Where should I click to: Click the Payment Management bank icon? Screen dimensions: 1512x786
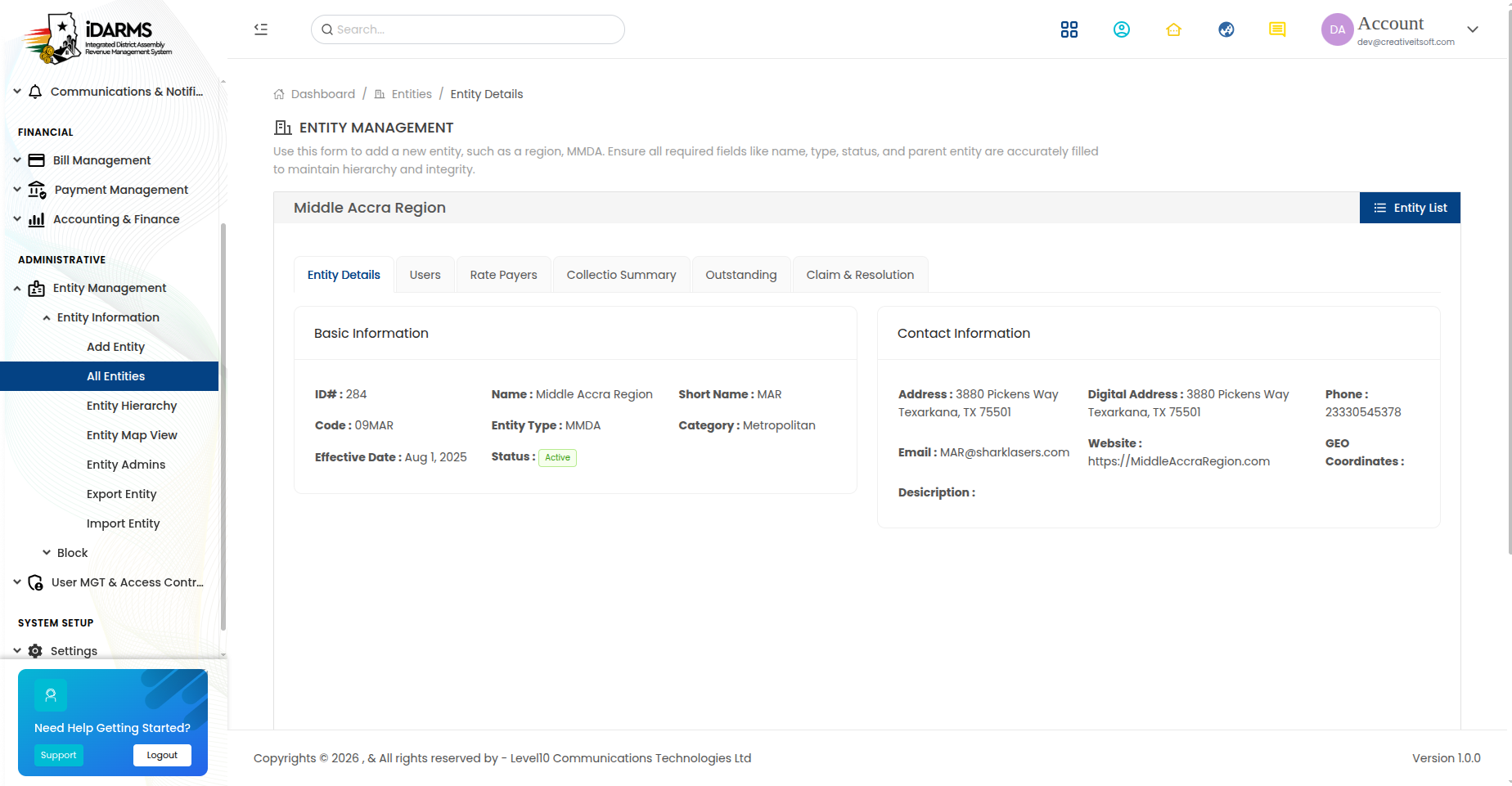(37, 190)
